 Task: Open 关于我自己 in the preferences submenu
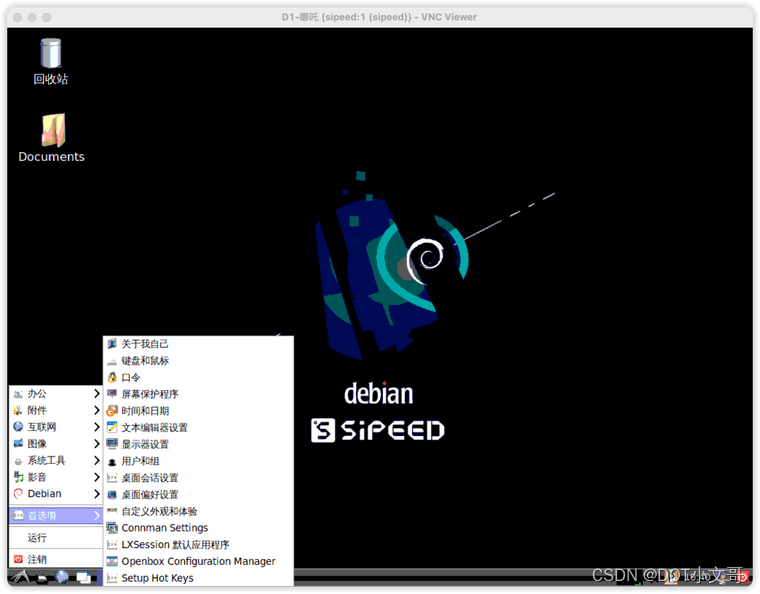pyautogui.click(x=198, y=344)
